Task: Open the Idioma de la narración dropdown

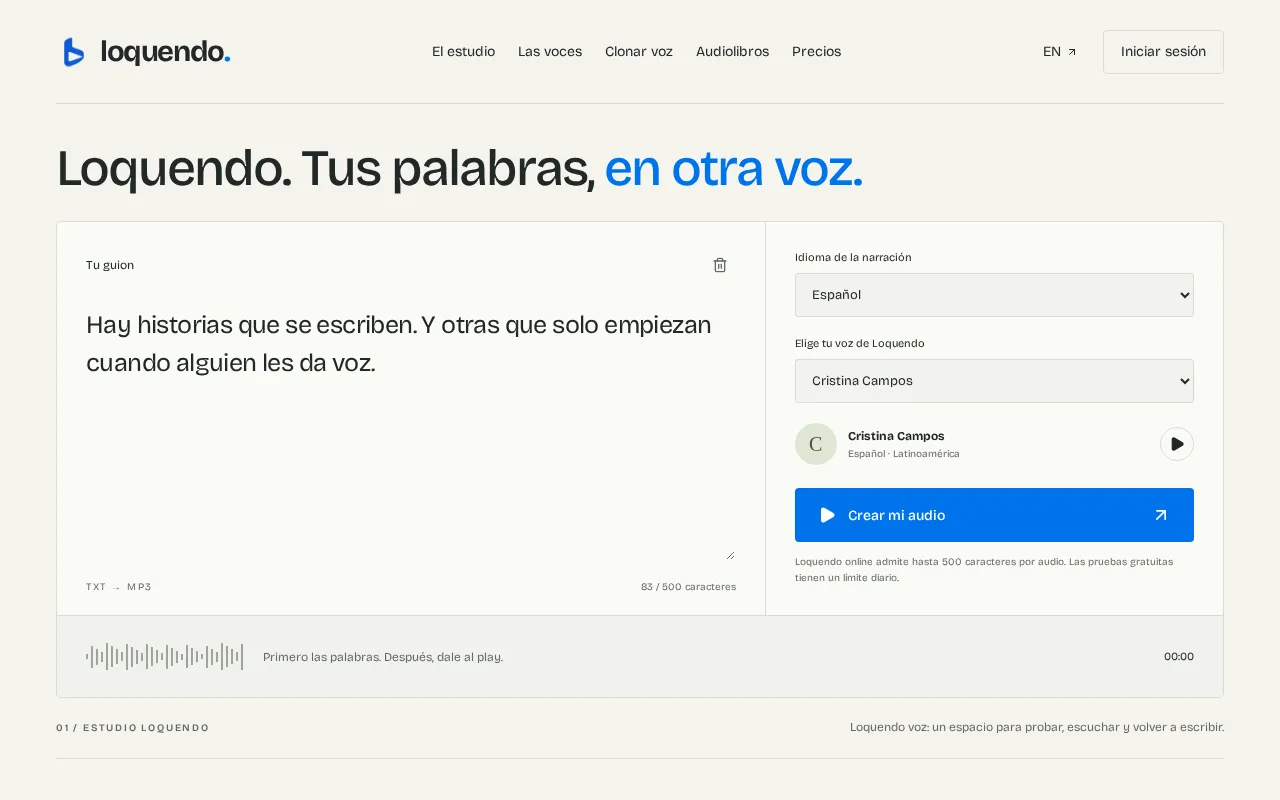Action: tap(994, 295)
